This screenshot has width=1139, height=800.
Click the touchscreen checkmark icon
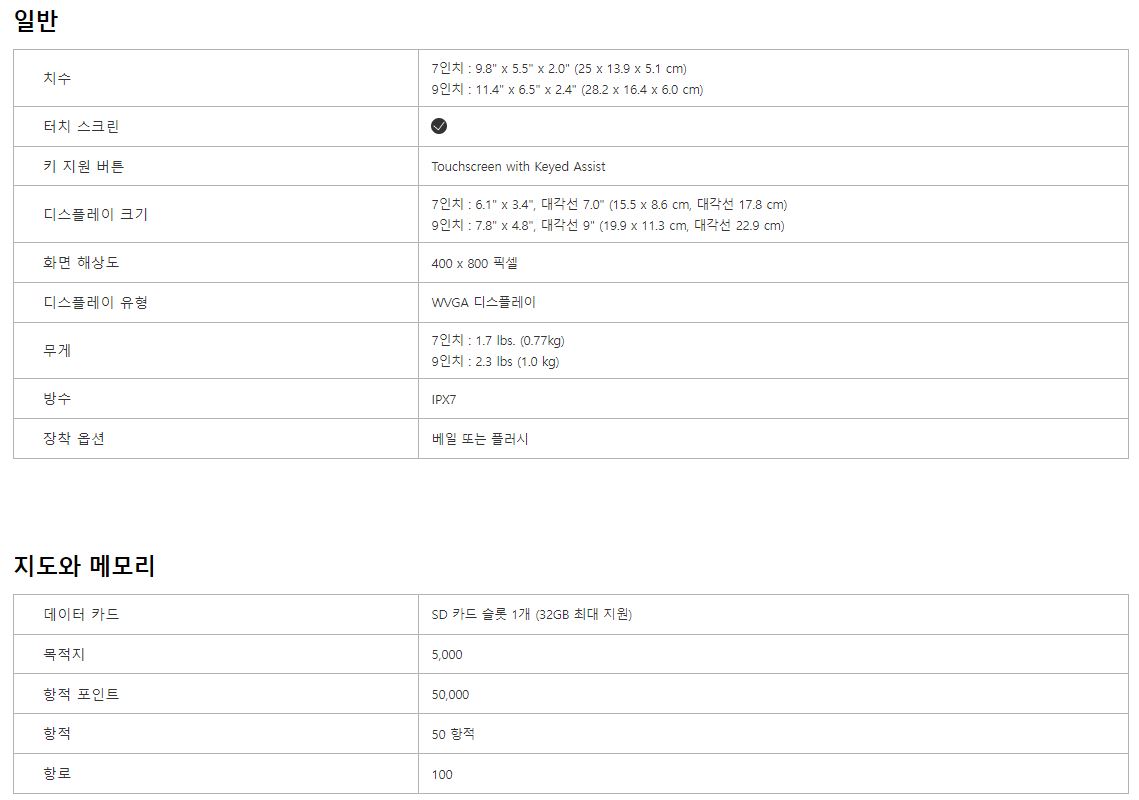tap(439, 126)
